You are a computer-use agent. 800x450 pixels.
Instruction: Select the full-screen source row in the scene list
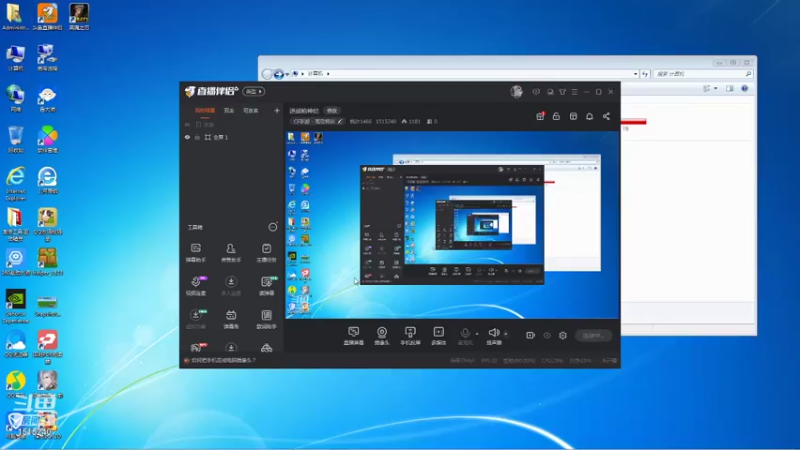(x=232, y=137)
